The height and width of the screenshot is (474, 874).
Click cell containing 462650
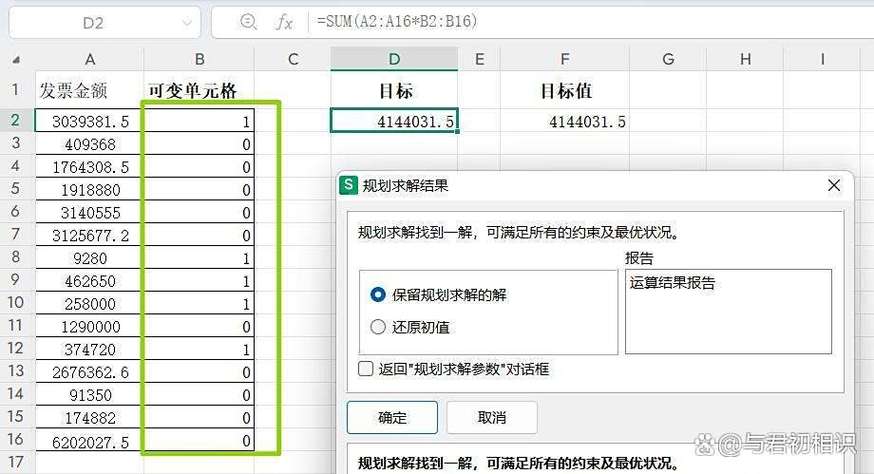(x=89, y=280)
